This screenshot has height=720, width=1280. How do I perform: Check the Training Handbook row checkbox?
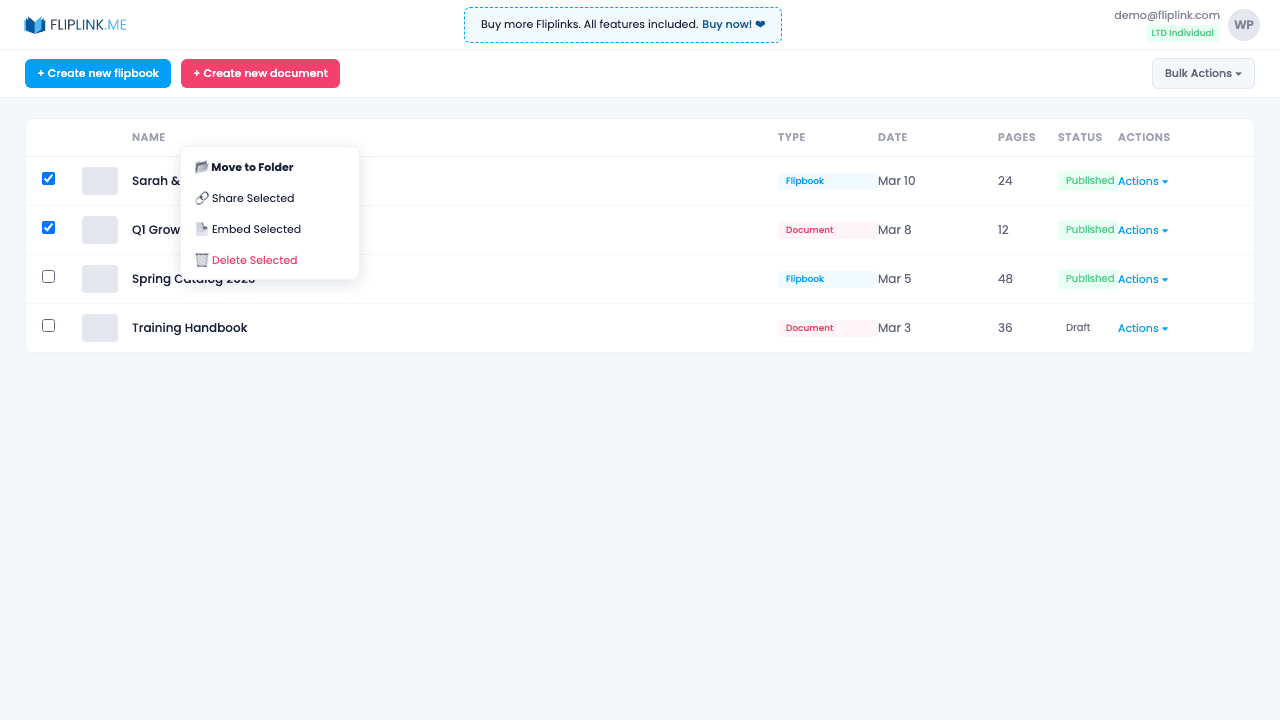pyautogui.click(x=48, y=325)
